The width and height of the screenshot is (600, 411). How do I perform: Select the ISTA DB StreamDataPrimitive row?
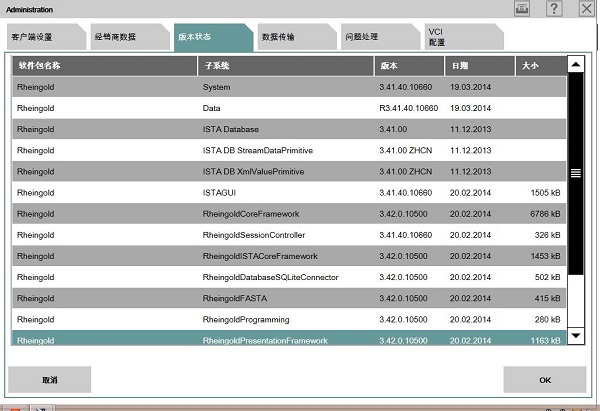click(x=289, y=150)
